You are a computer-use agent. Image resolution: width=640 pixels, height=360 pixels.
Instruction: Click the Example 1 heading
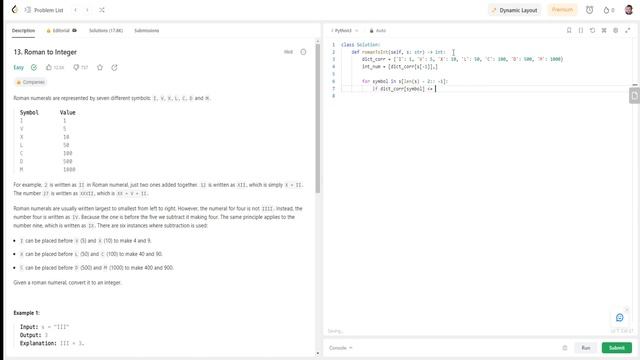coord(27,313)
